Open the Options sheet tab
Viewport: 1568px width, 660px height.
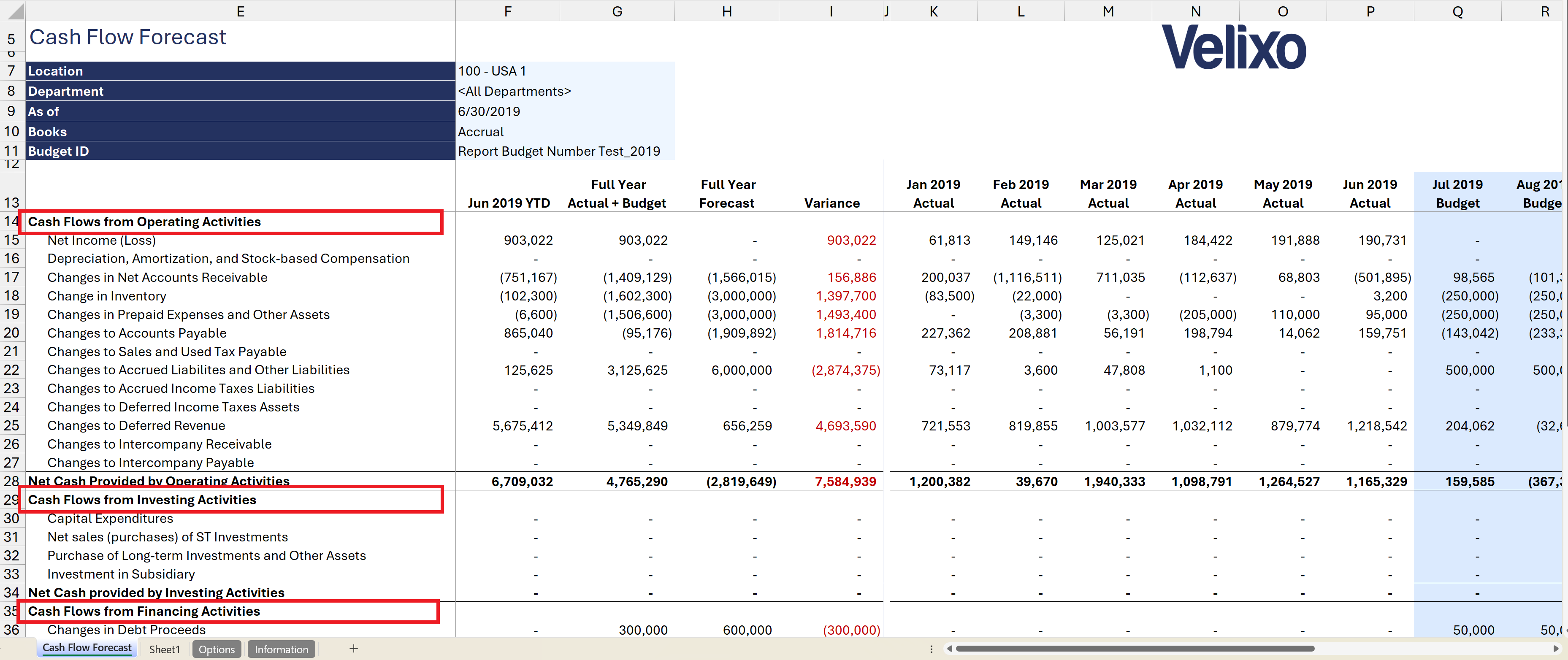click(217, 649)
